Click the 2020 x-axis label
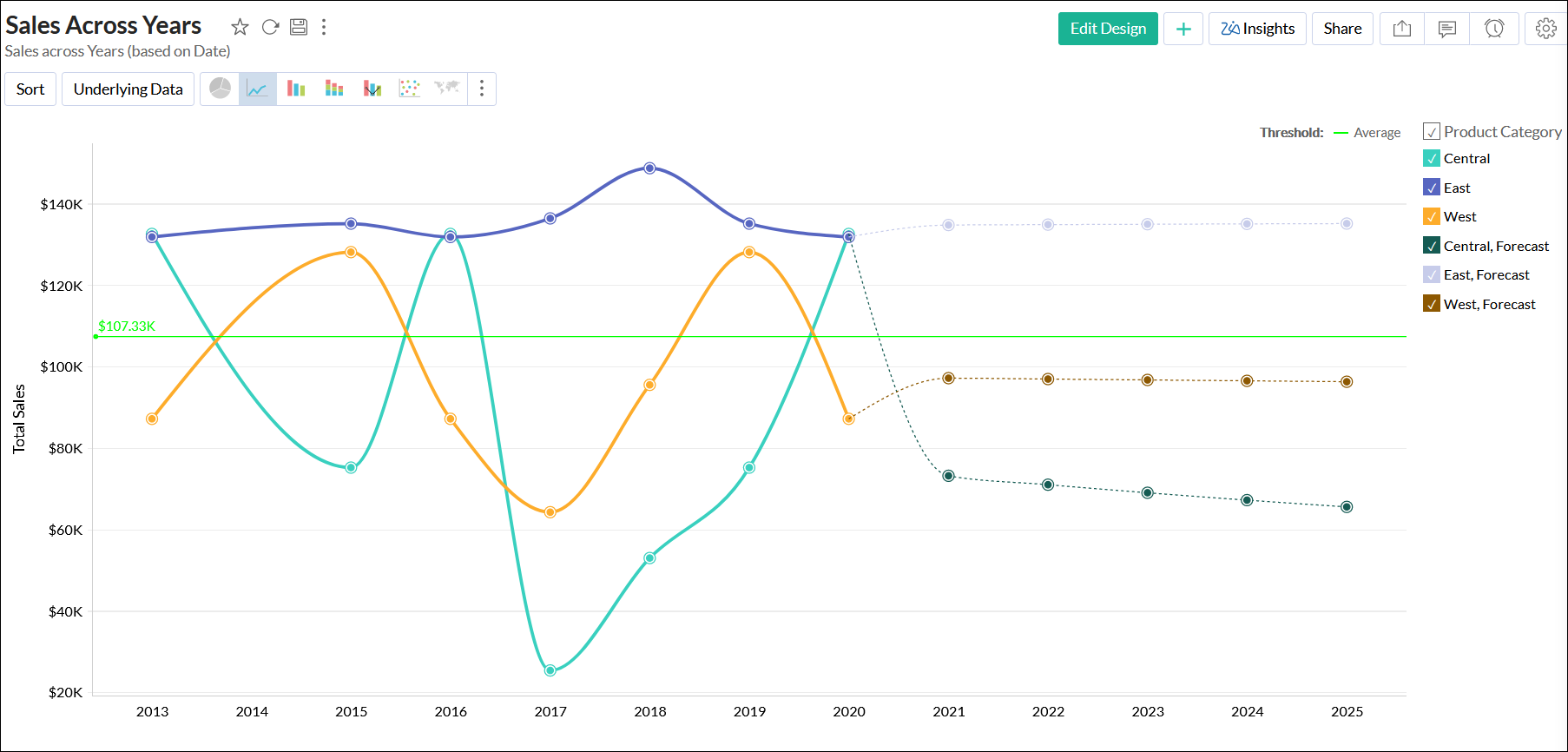 pyautogui.click(x=849, y=711)
